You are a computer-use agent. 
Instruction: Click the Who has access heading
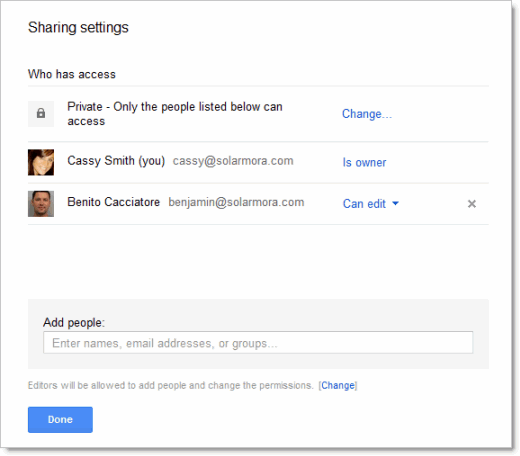tap(72, 74)
